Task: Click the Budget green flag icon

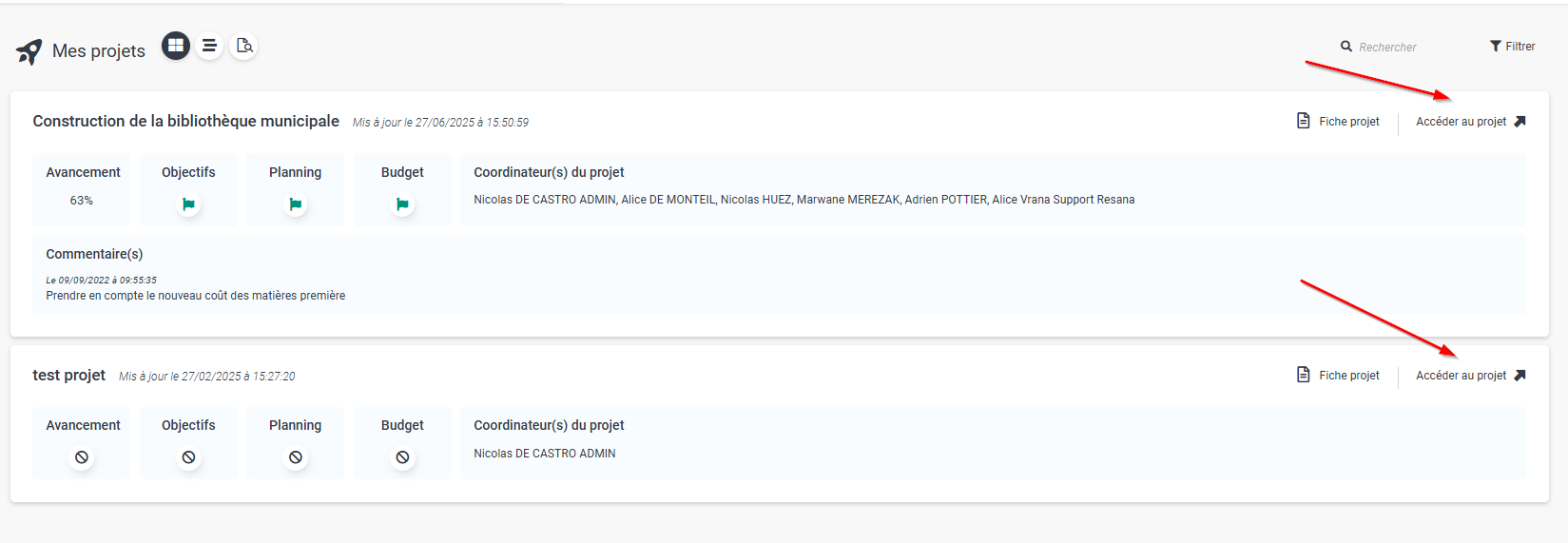Action: tap(402, 204)
